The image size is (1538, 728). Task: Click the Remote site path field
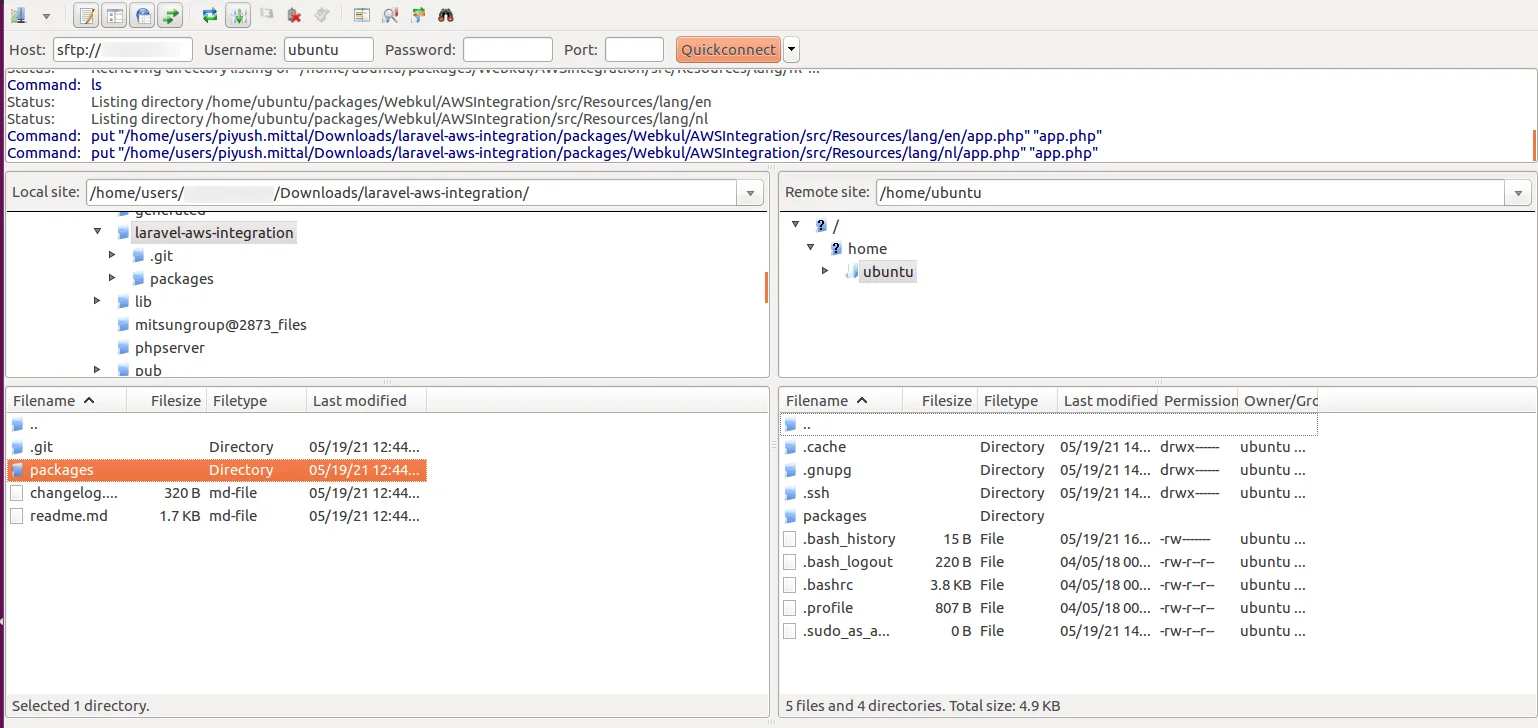(1190, 193)
